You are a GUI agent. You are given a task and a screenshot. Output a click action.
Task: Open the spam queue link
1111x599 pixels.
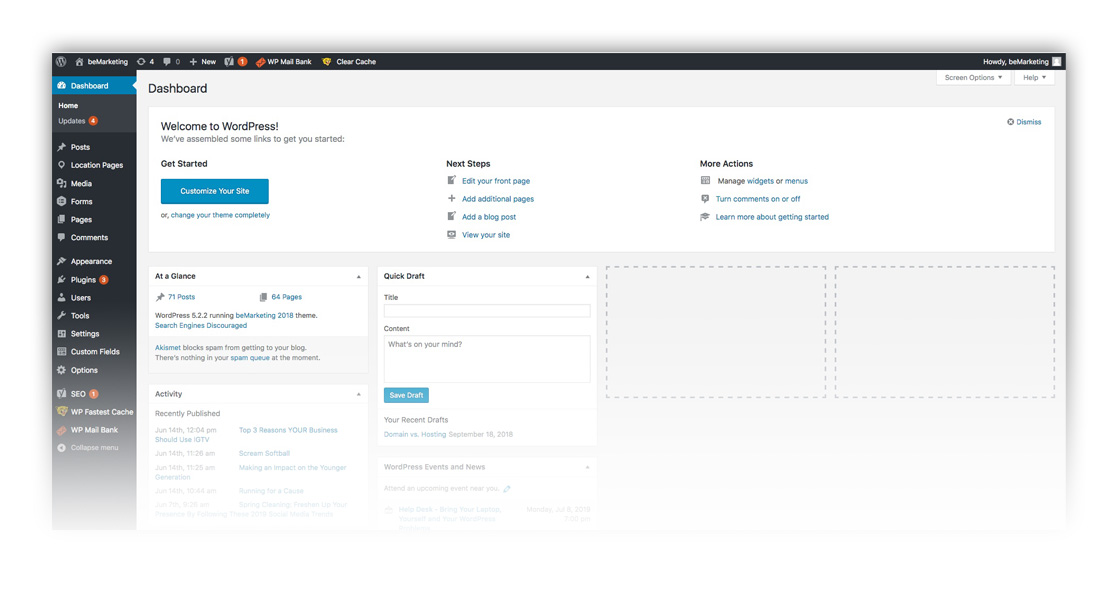tap(250, 358)
